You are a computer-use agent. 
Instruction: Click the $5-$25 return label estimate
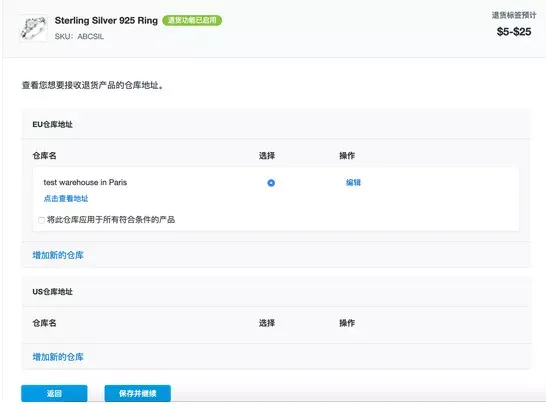click(514, 32)
